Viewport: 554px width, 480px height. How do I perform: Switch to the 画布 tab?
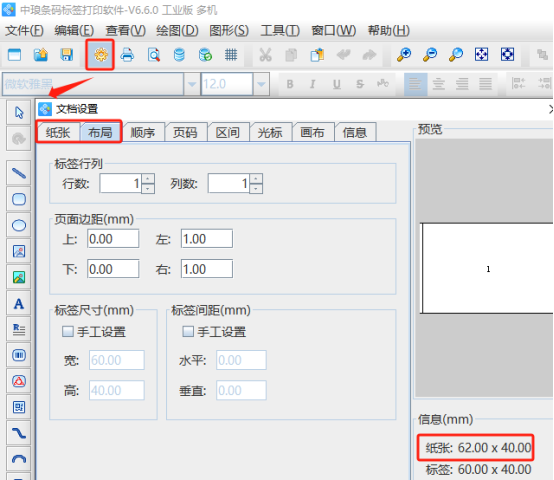pos(312,133)
